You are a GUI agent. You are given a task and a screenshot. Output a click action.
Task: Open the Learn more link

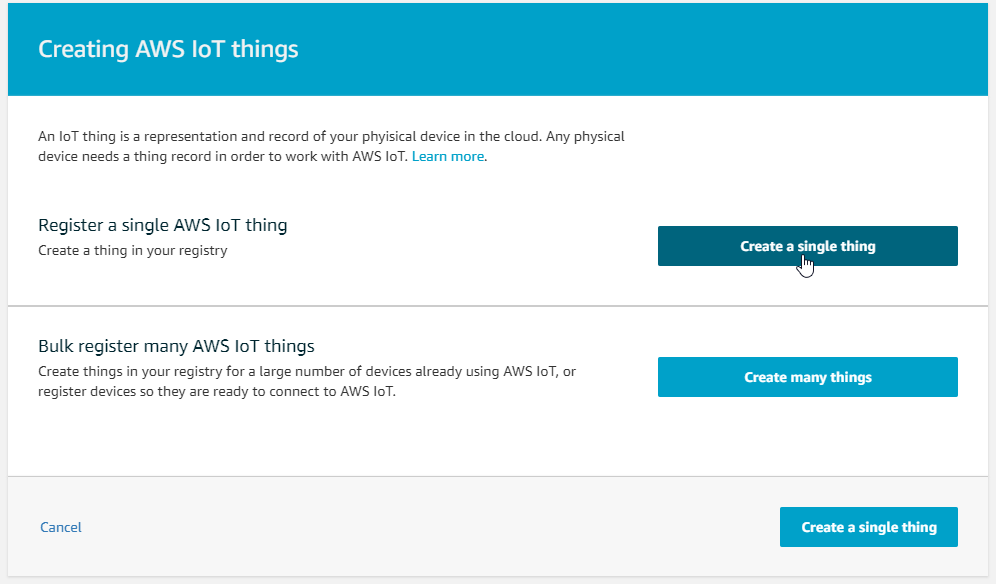[x=448, y=156]
